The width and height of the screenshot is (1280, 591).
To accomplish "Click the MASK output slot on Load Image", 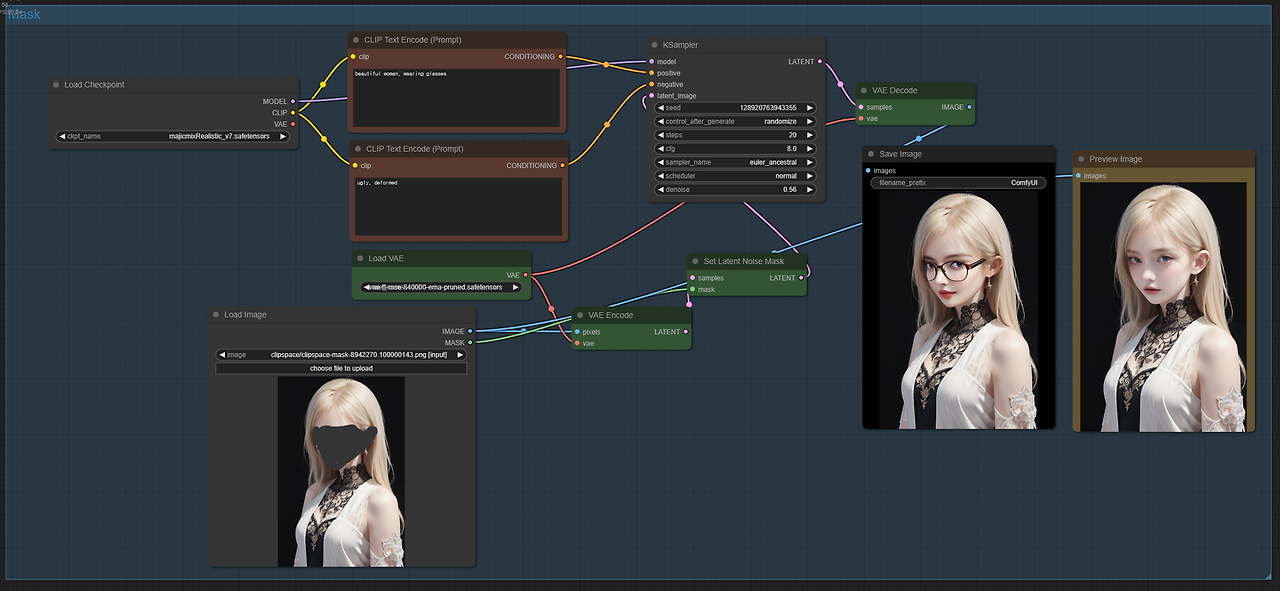I will [x=469, y=342].
